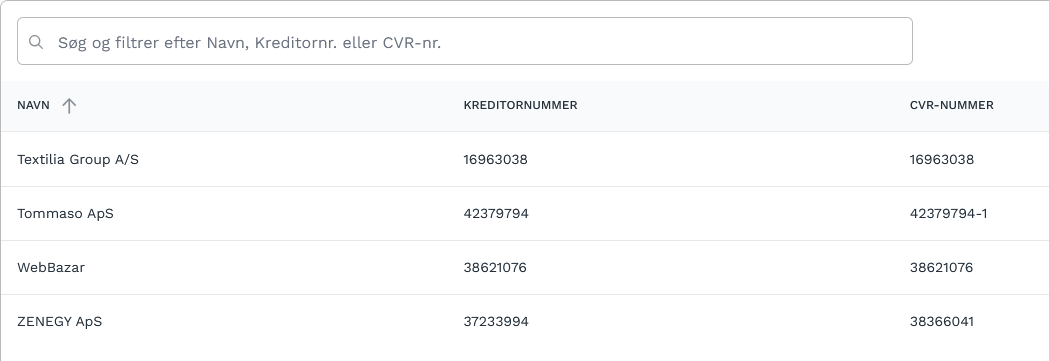Click CVR number 16963038 for Textilia

[942, 160]
